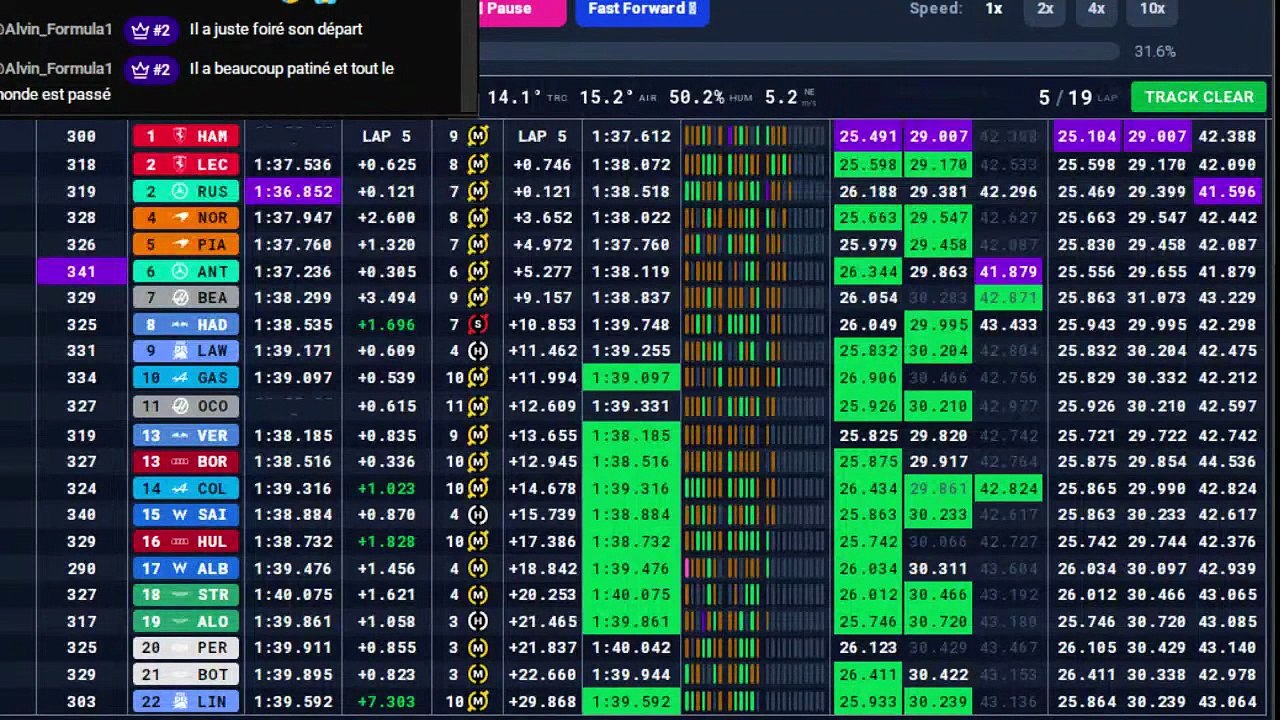Click the Pause button
This screenshot has height=720, width=1280.
pos(522,10)
